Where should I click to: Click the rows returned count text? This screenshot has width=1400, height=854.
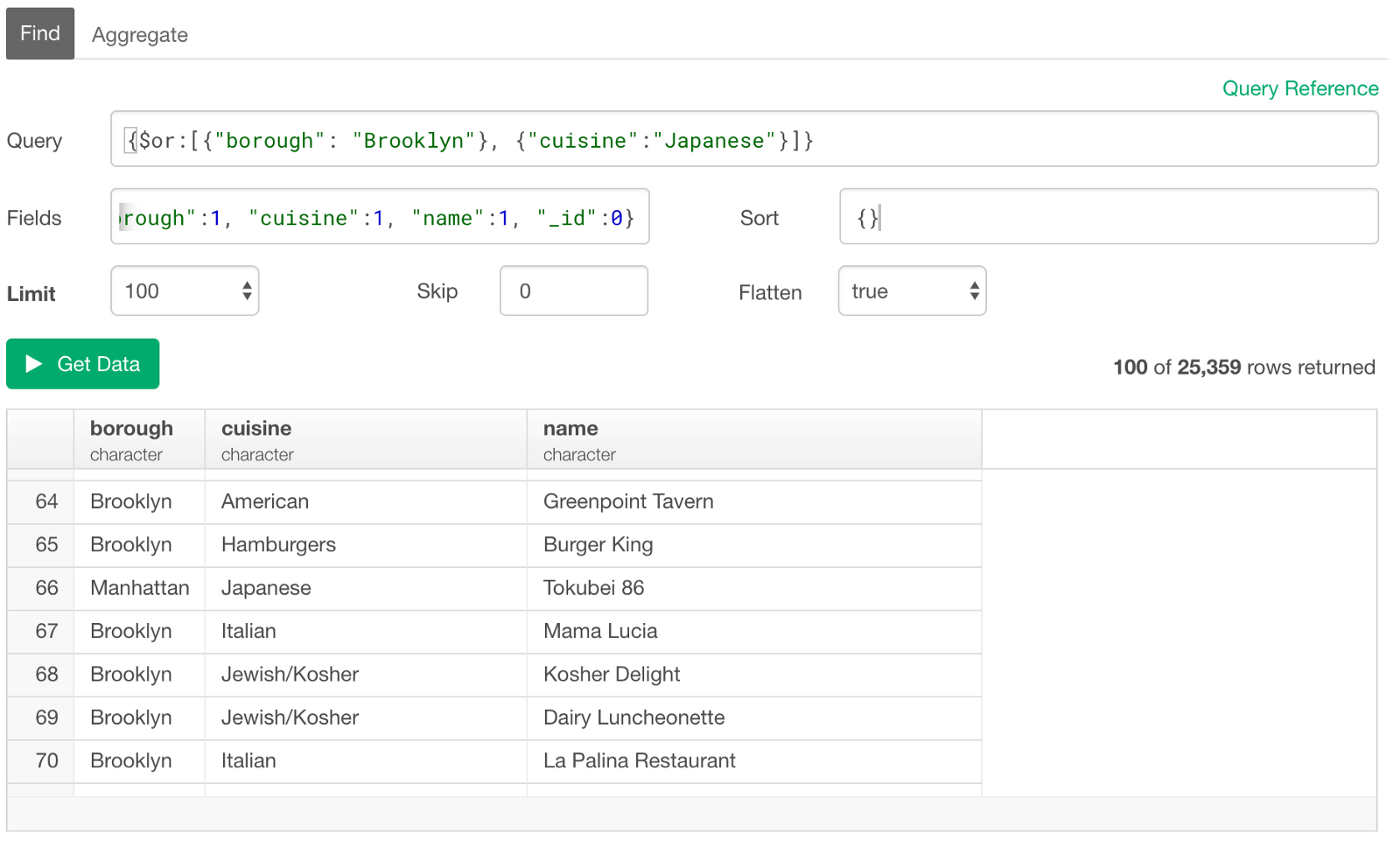pos(1244,367)
